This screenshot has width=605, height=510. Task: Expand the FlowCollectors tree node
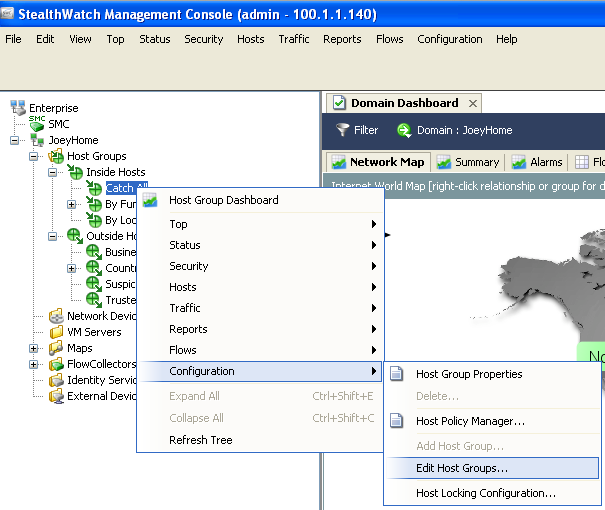coord(34,364)
